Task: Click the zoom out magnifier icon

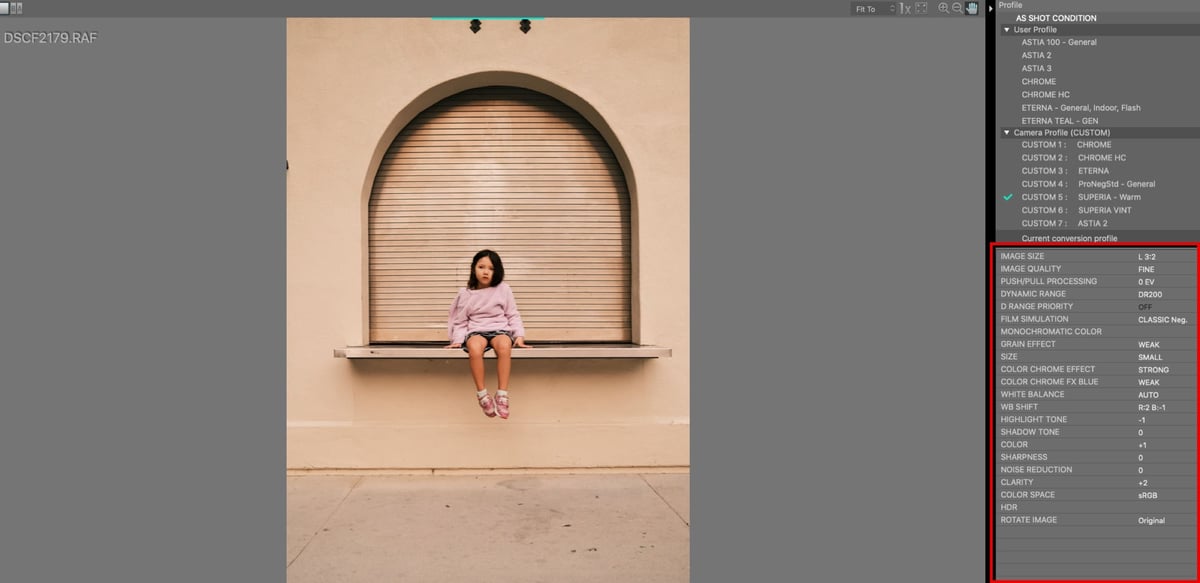Action: tap(956, 8)
